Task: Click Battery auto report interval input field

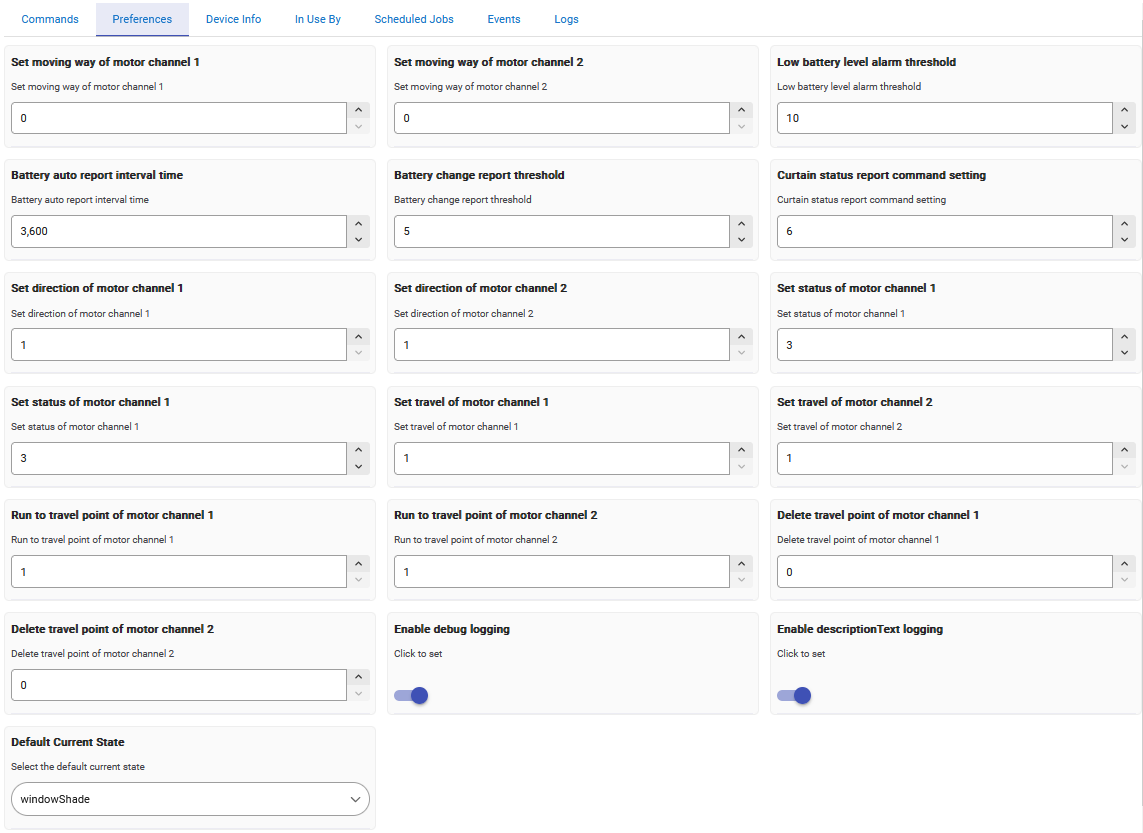Action: click(x=178, y=232)
